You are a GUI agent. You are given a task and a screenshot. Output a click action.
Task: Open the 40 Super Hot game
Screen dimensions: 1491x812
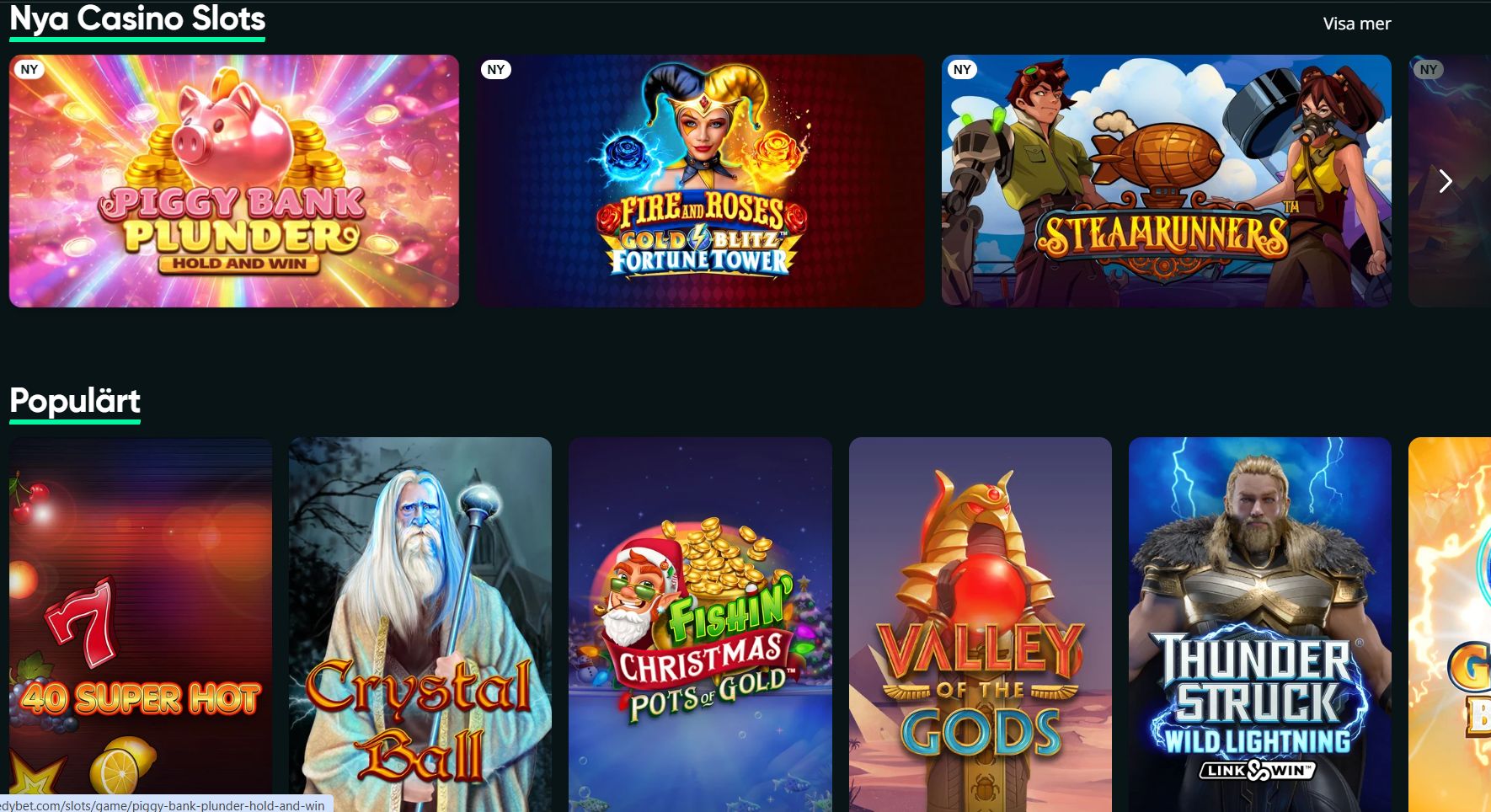tap(141, 624)
